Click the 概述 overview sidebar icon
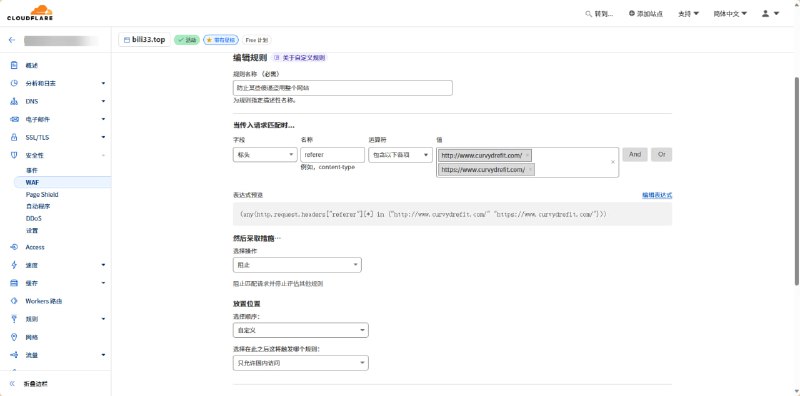This screenshot has width=800, height=396. point(14,65)
